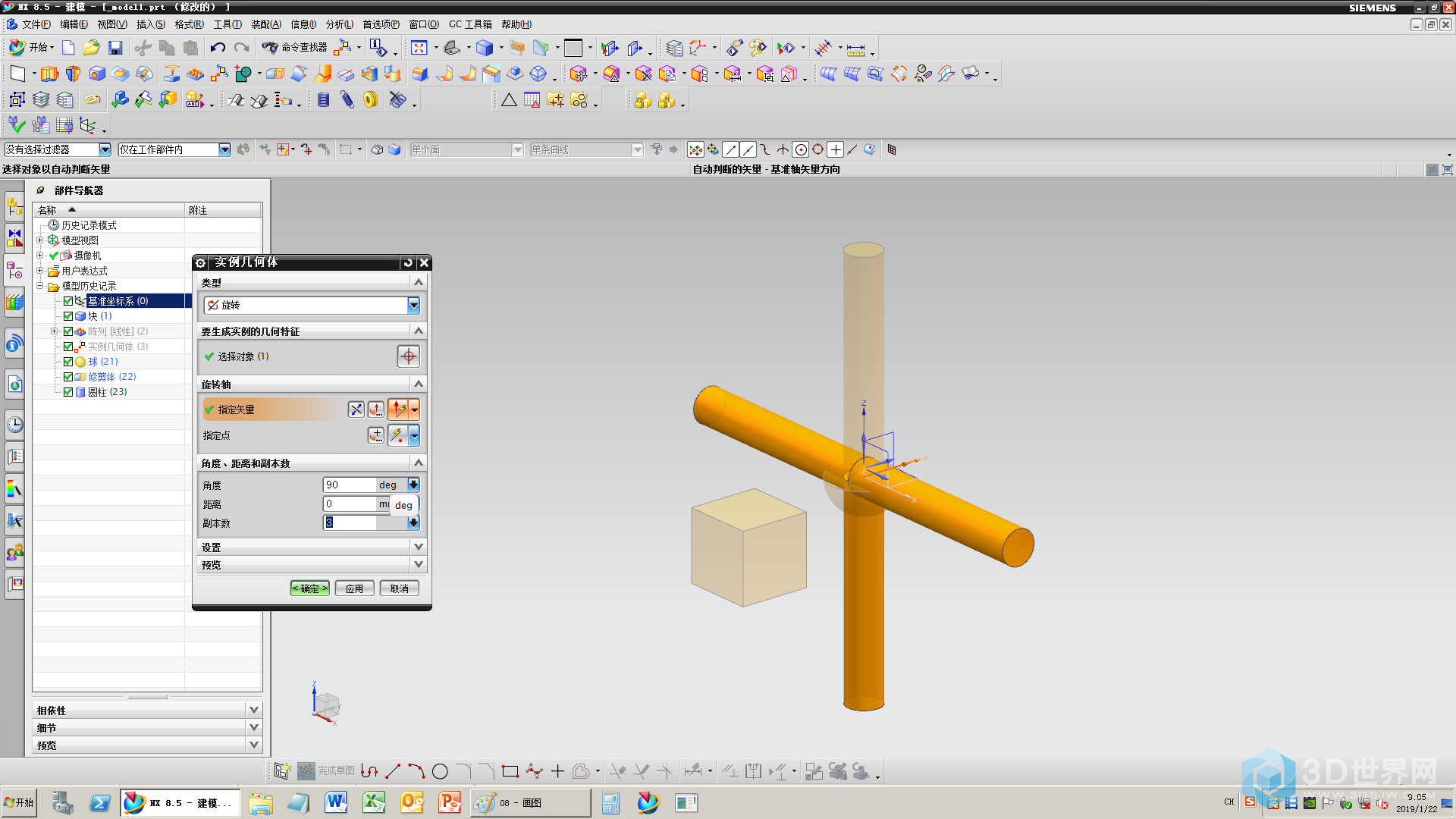Click the 确定 button
Image resolution: width=1456 pixels, height=819 pixels.
point(310,588)
